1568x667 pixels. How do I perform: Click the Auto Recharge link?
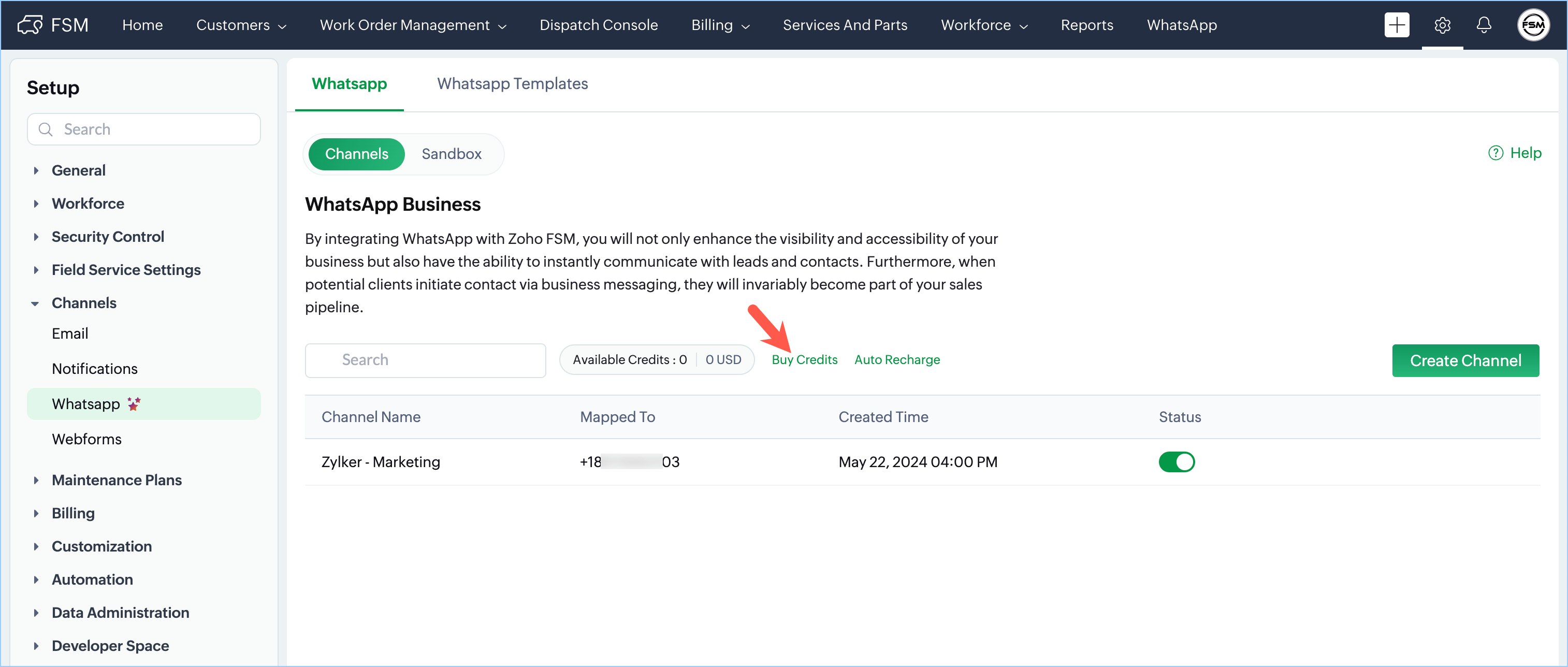click(896, 360)
